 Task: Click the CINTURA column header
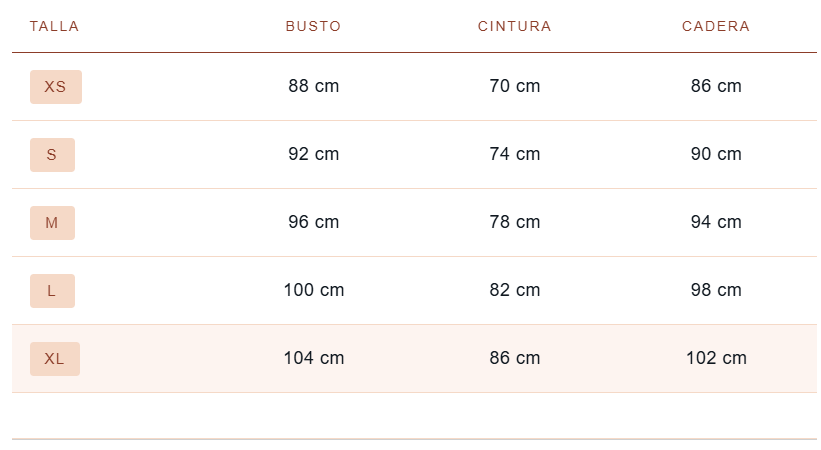pyautogui.click(x=515, y=26)
